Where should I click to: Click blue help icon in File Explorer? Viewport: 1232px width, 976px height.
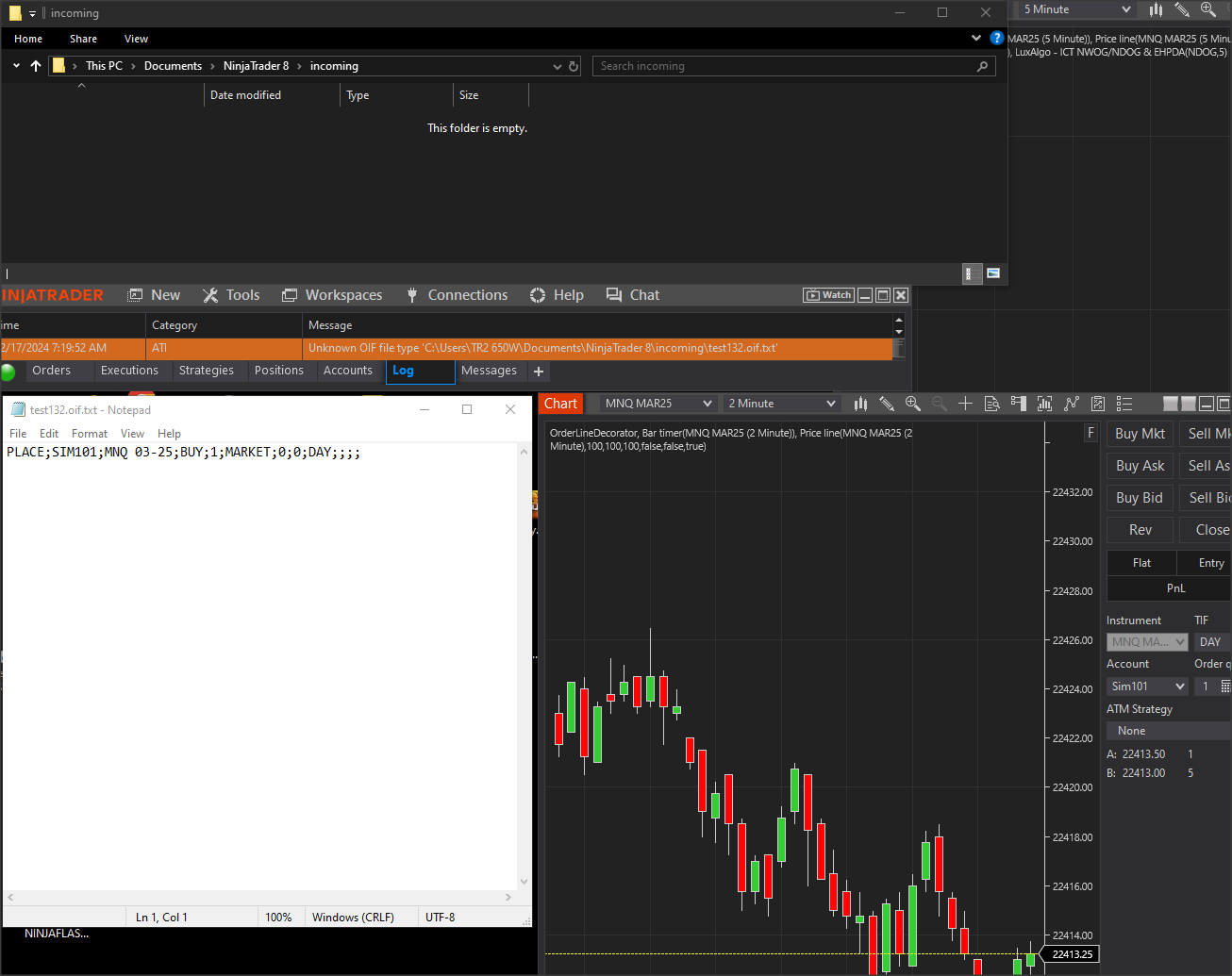pos(997,38)
